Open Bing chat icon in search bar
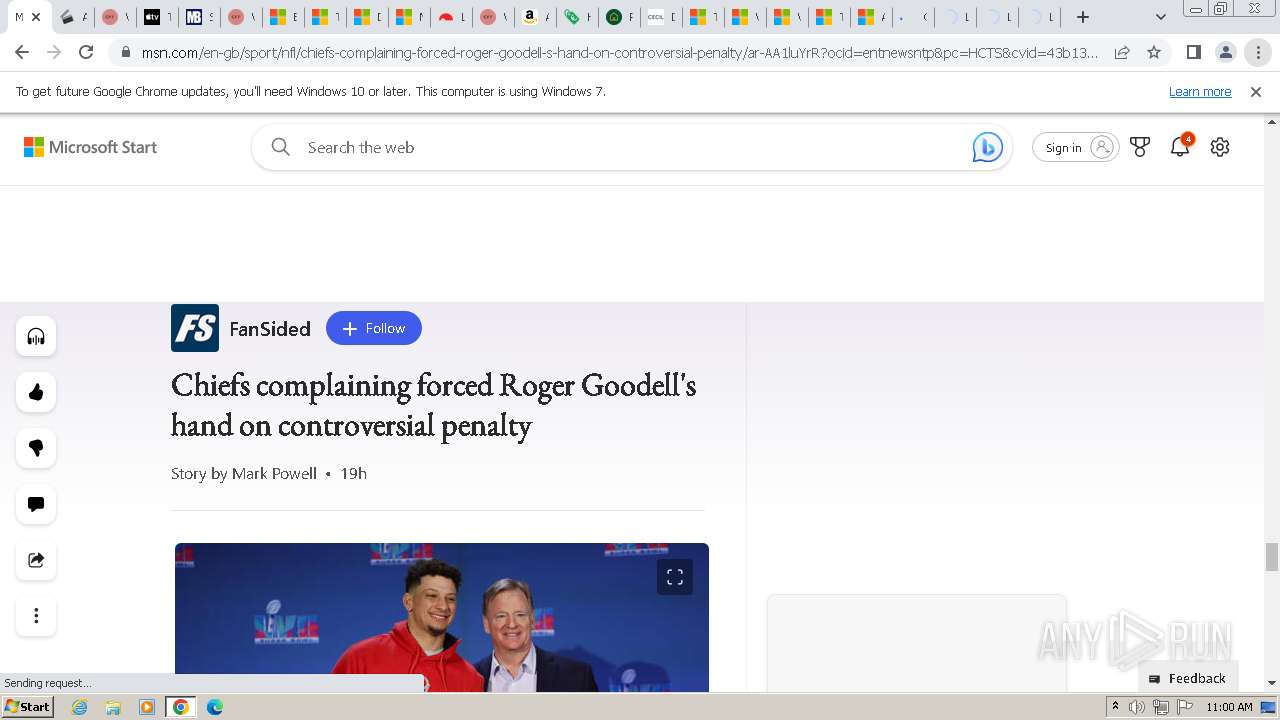1280x720 pixels. point(987,147)
